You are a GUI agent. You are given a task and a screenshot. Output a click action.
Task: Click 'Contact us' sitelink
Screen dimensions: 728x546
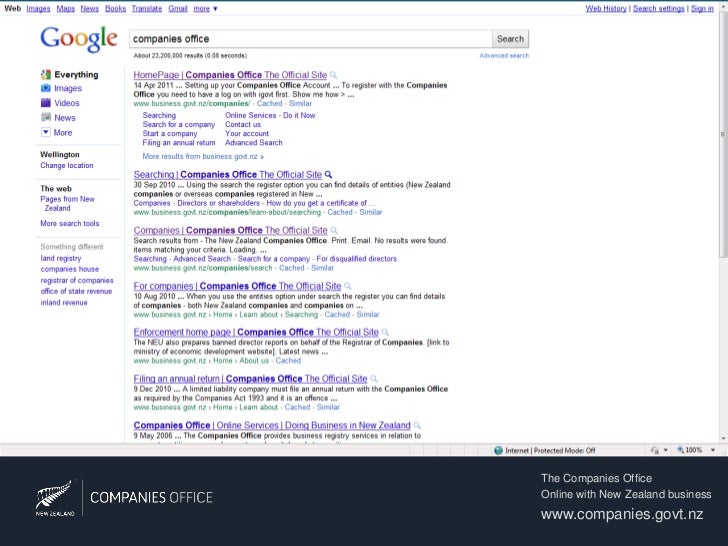[x=243, y=124]
